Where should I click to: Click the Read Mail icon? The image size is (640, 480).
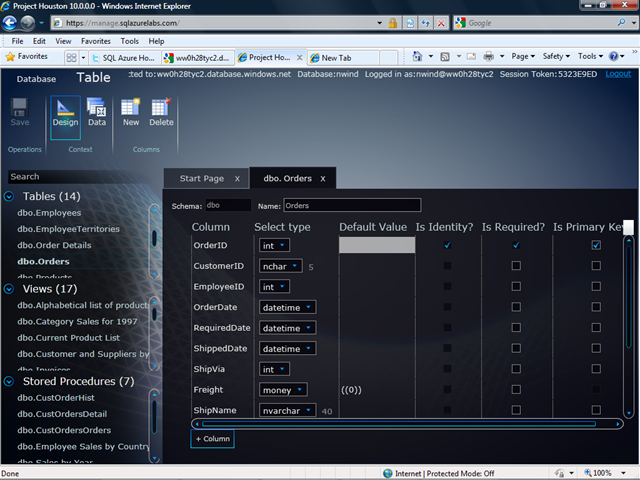(471, 56)
